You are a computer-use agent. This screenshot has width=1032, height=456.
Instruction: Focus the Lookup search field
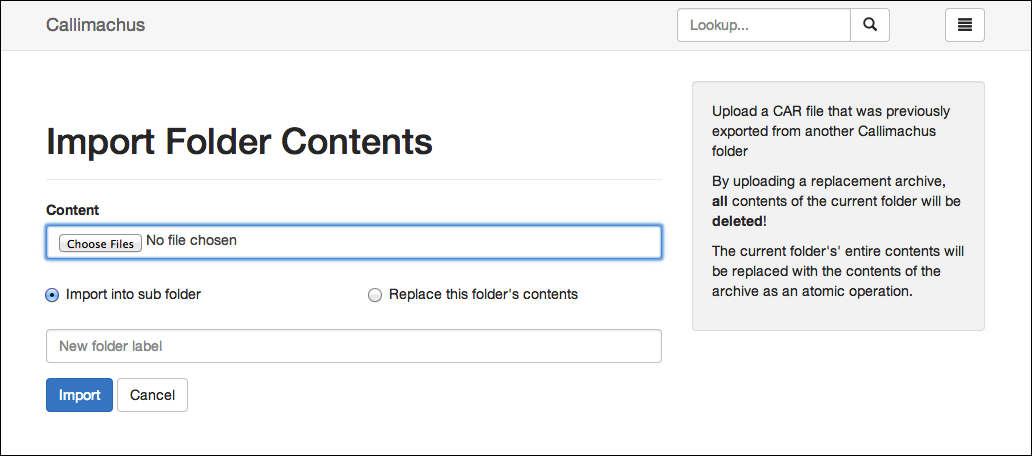(763, 25)
